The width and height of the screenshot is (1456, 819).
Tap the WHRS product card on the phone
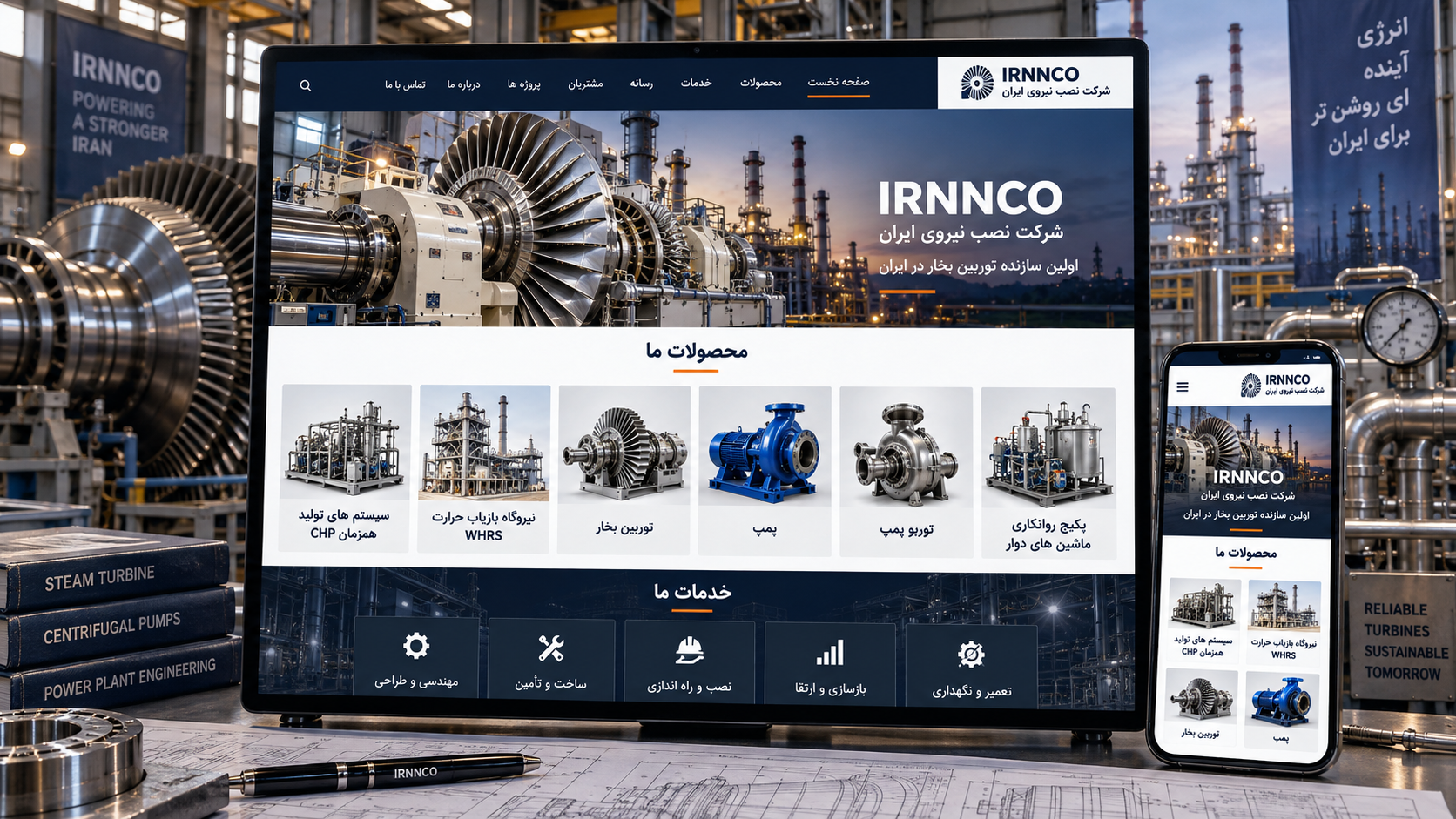(x=1284, y=621)
